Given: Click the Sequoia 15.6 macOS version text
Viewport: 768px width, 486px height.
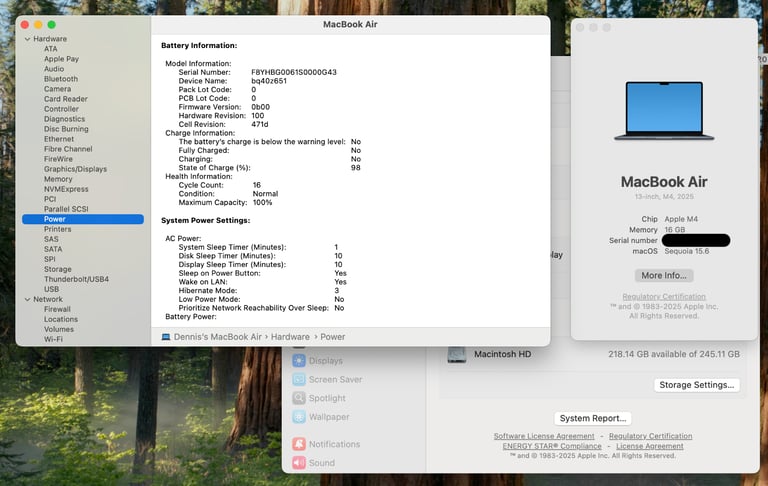Looking at the screenshot, I should [x=686, y=251].
